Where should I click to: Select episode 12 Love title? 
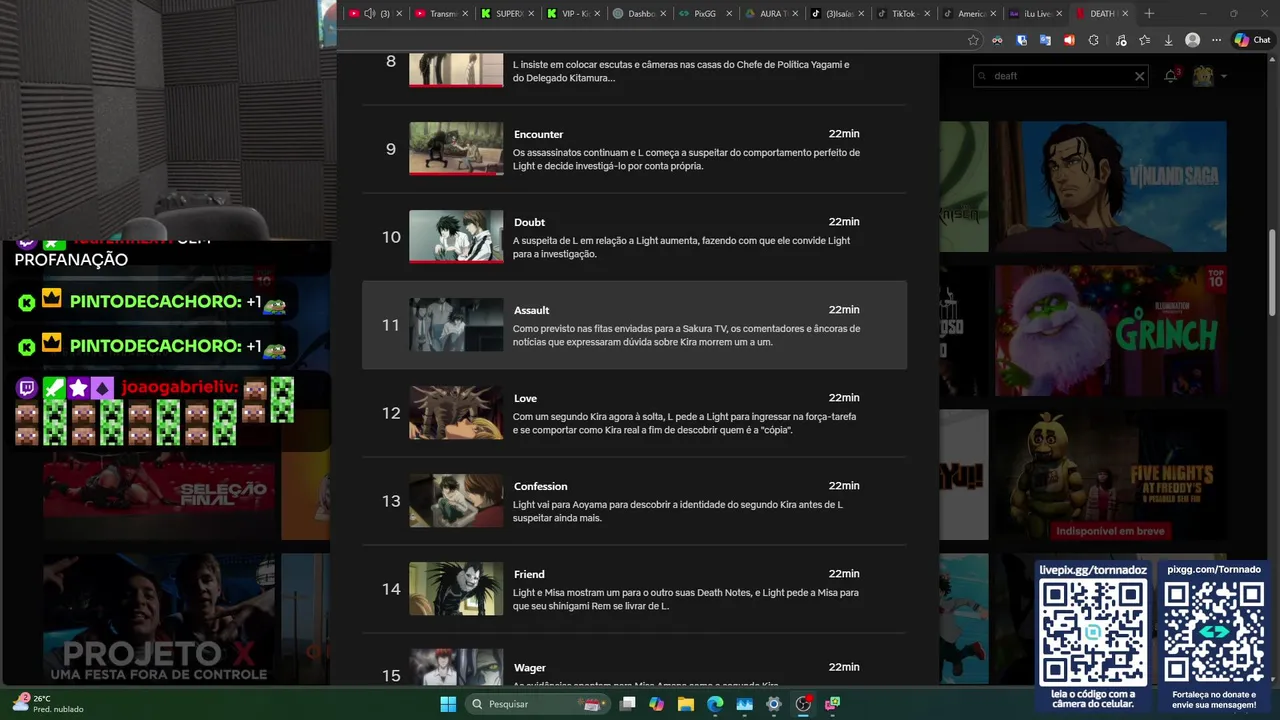525,398
